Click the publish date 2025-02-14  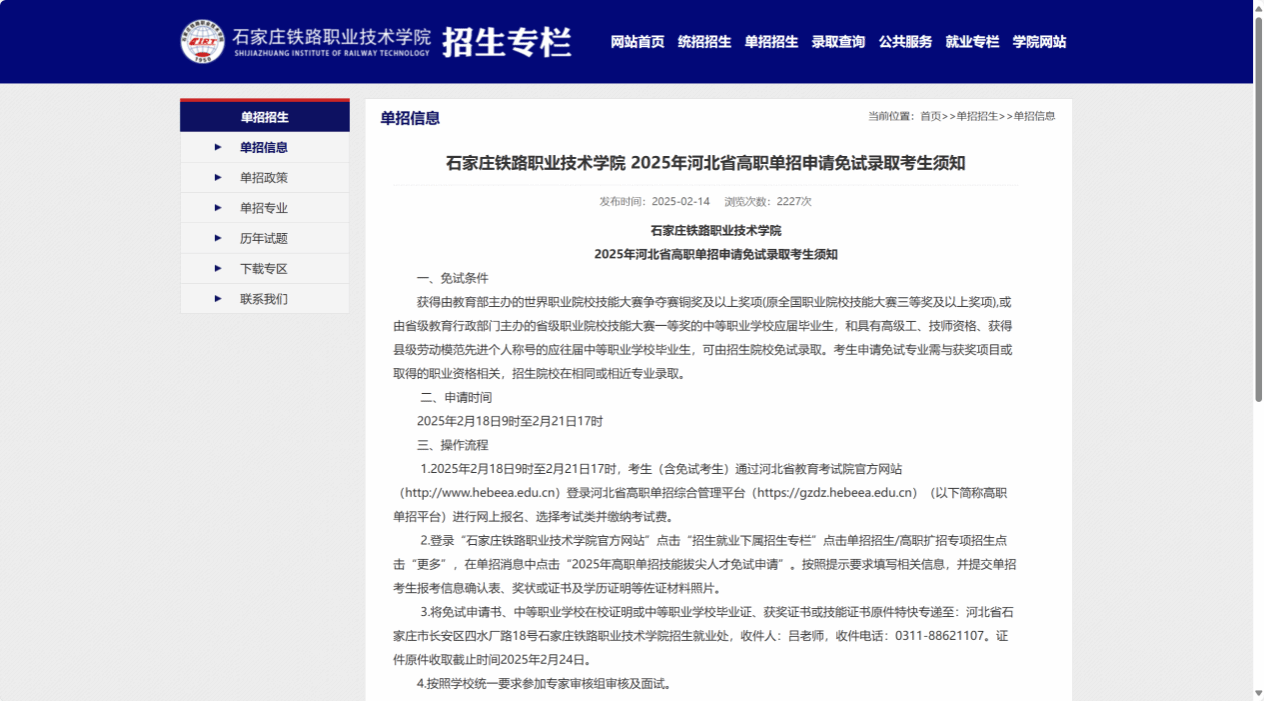coord(681,201)
